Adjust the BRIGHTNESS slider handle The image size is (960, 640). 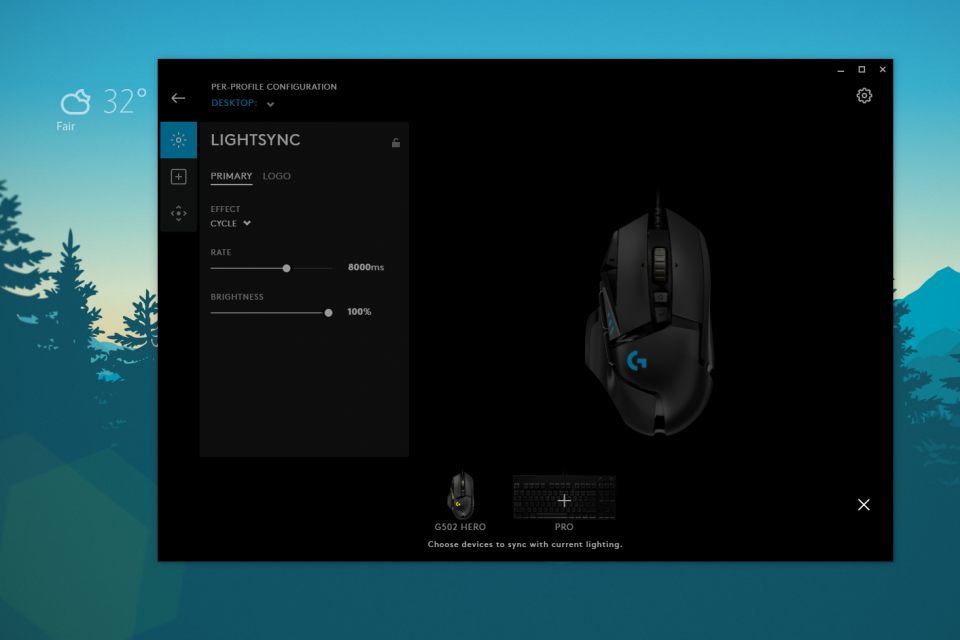click(x=328, y=313)
